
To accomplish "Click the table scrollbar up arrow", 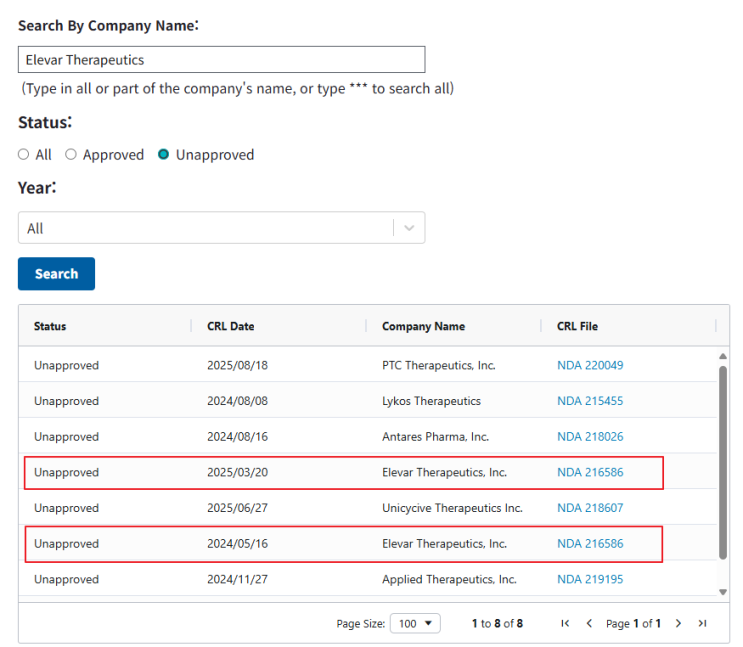I will pos(723,356).
